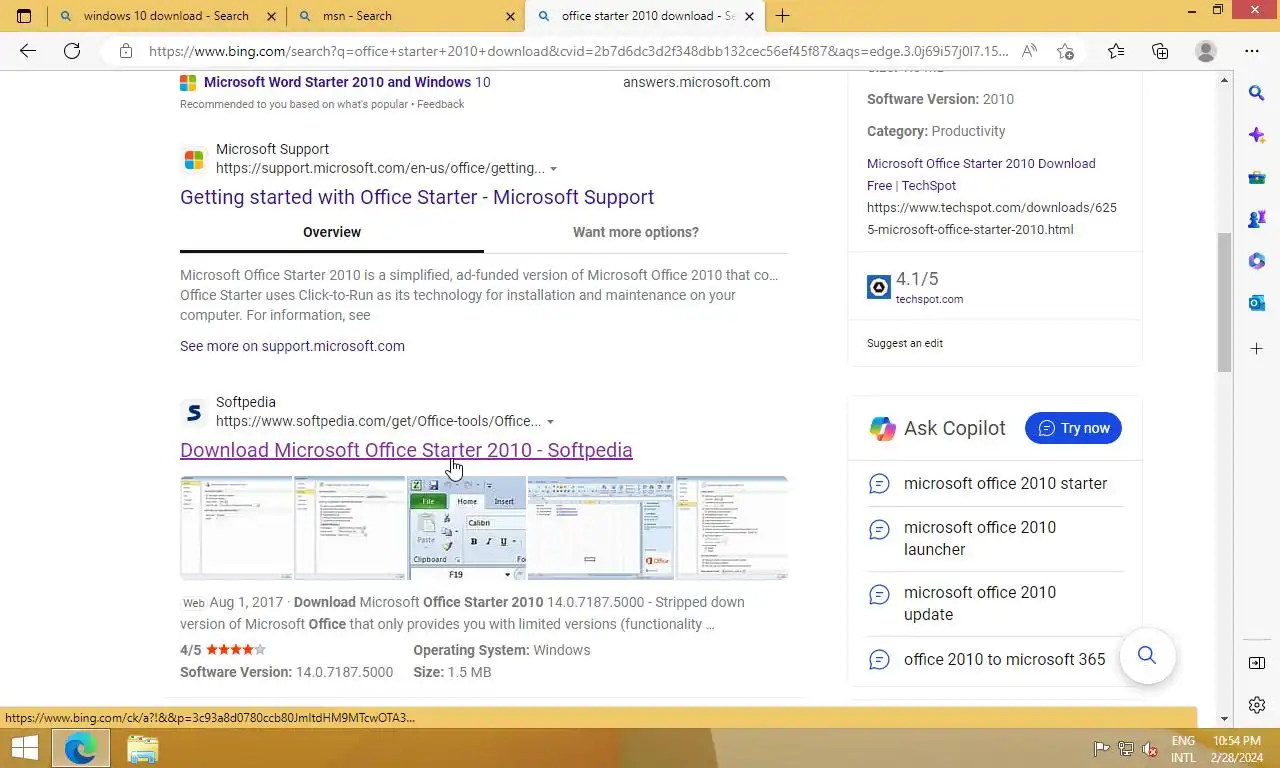Open sidebar Search icon
The height and width of the screenshot is (768, 1280).
[1257, 93]
